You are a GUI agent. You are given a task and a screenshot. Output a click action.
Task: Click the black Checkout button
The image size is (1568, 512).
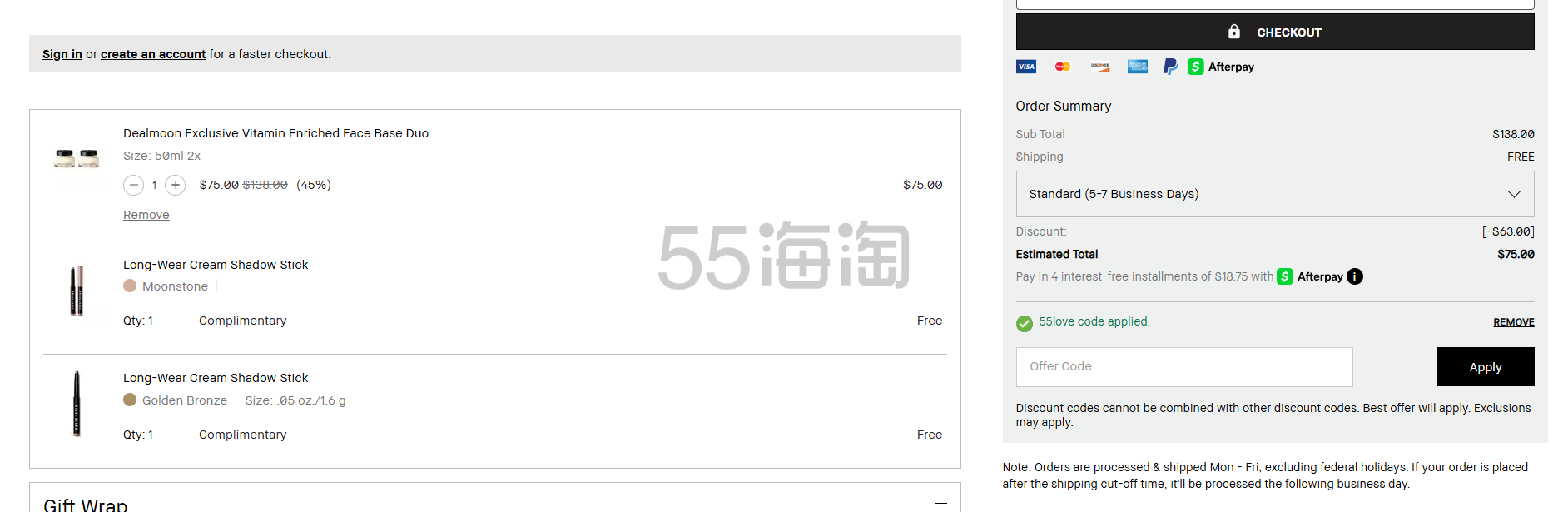(x=1275, y=32)
